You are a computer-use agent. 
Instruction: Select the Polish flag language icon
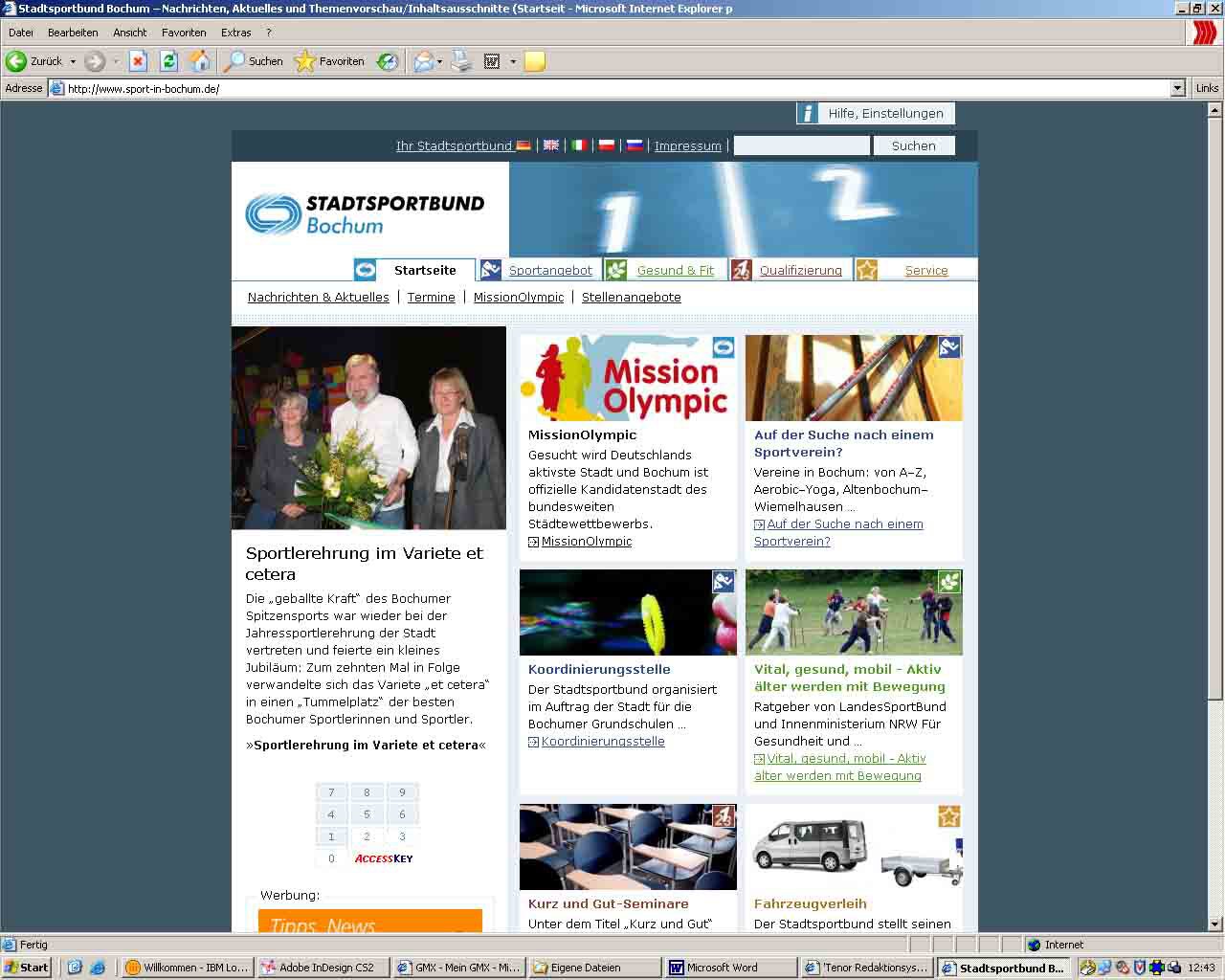point(607,145)
